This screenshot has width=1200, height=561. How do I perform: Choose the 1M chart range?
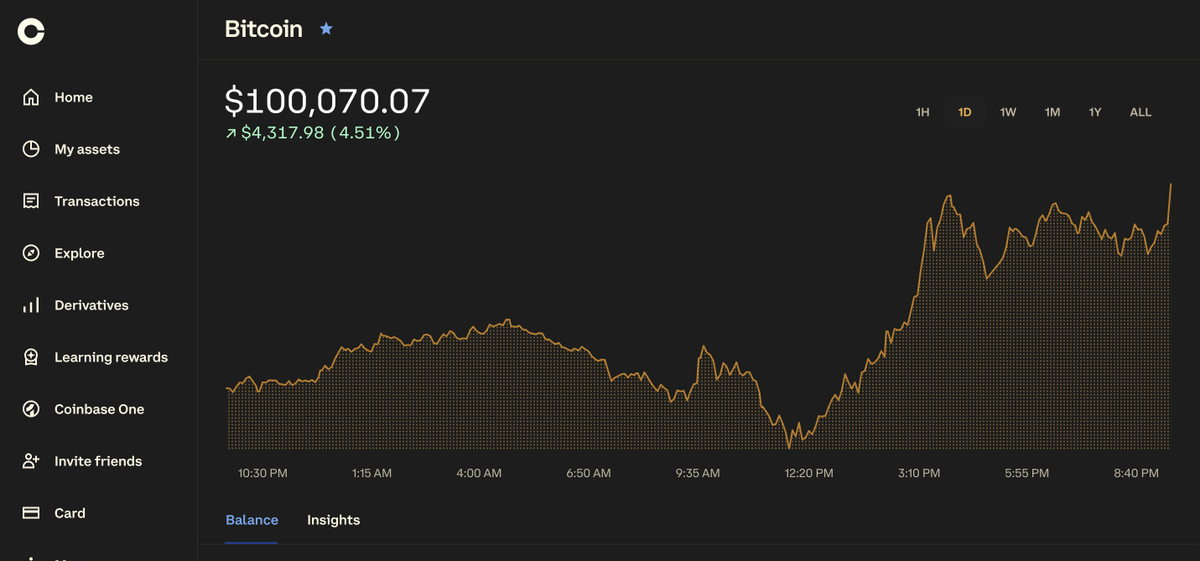[x=1052, y=112]
